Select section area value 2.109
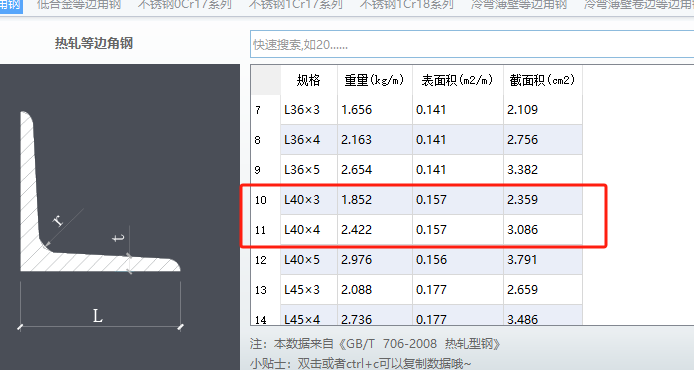The width and height of the screenshot is (694, 370). [543, 110]
